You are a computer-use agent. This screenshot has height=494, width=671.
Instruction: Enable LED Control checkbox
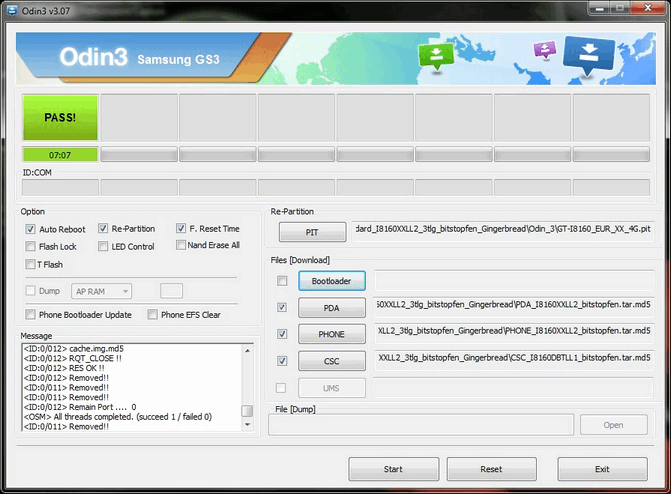point(103,246)
